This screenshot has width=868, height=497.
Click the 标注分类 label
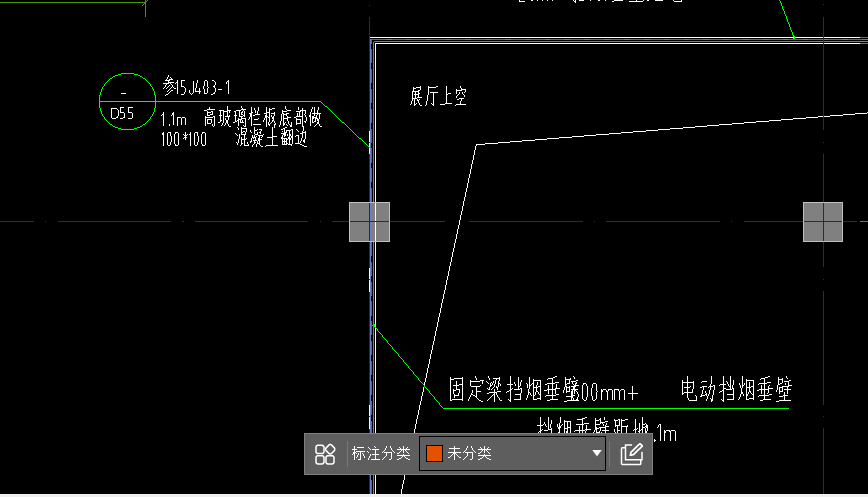coord(381,454)
